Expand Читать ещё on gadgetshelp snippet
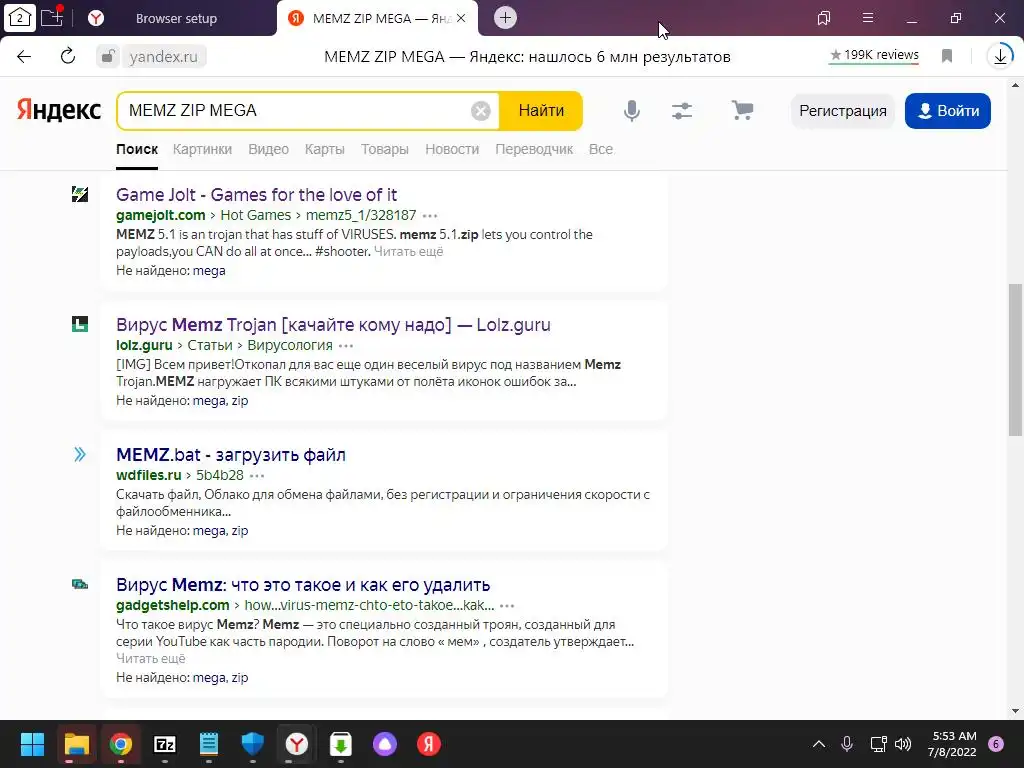 point(151,658)
